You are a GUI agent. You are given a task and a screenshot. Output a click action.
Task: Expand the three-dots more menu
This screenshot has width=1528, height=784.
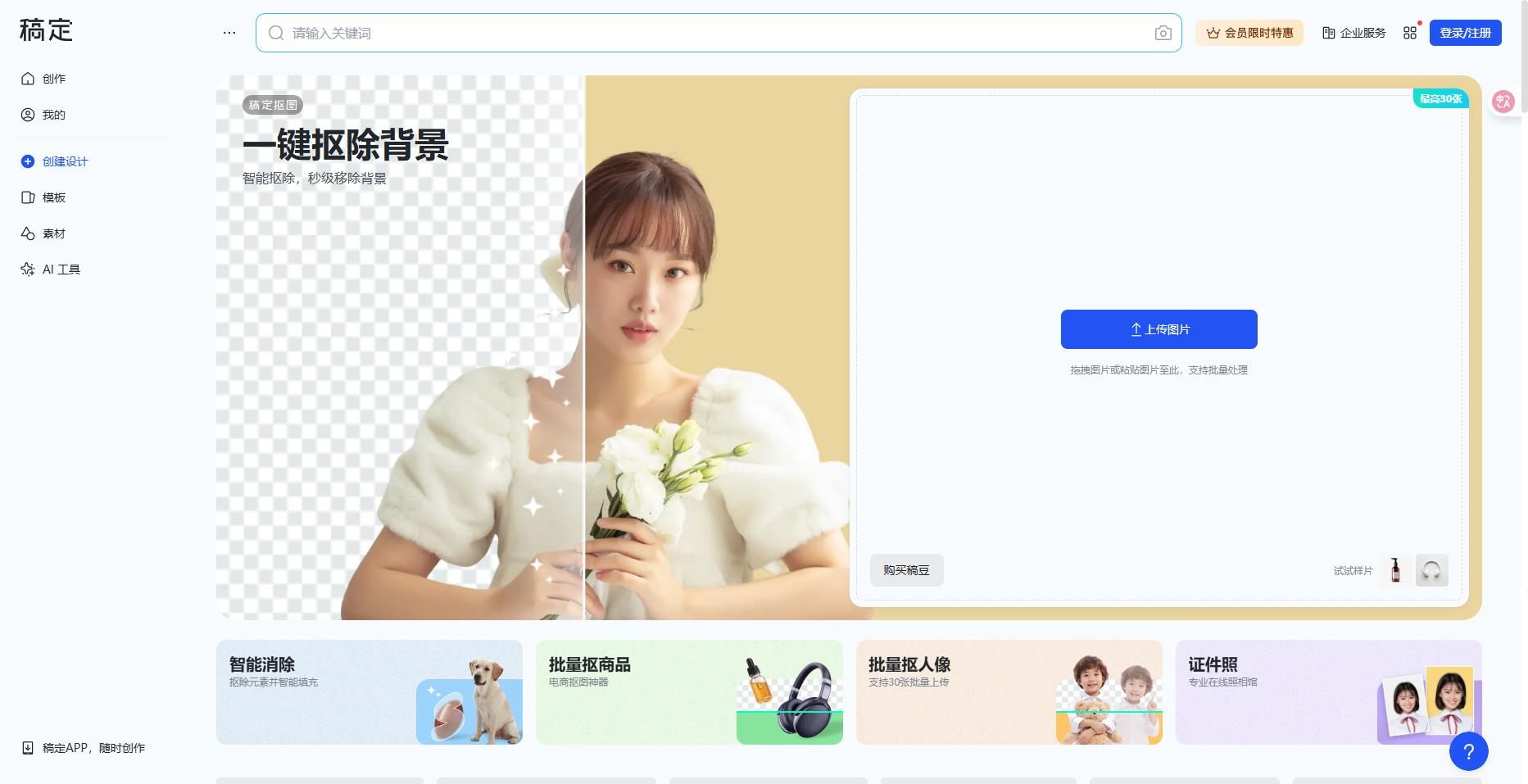pos(229,33)
